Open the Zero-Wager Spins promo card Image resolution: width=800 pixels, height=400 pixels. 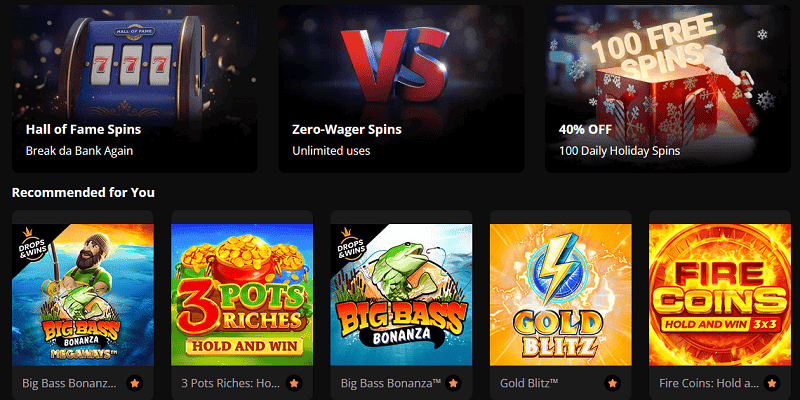click(x=401, y=89)
